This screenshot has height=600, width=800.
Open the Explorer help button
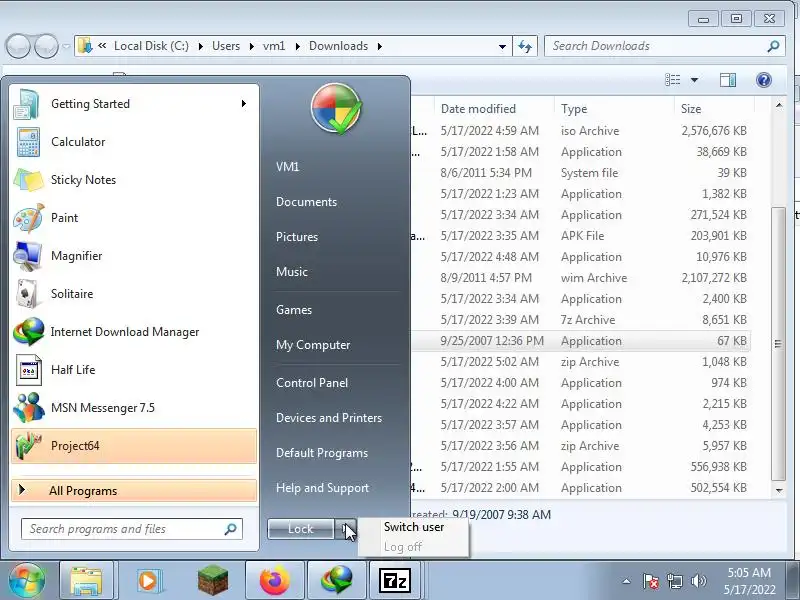click(x=764, y=80)
